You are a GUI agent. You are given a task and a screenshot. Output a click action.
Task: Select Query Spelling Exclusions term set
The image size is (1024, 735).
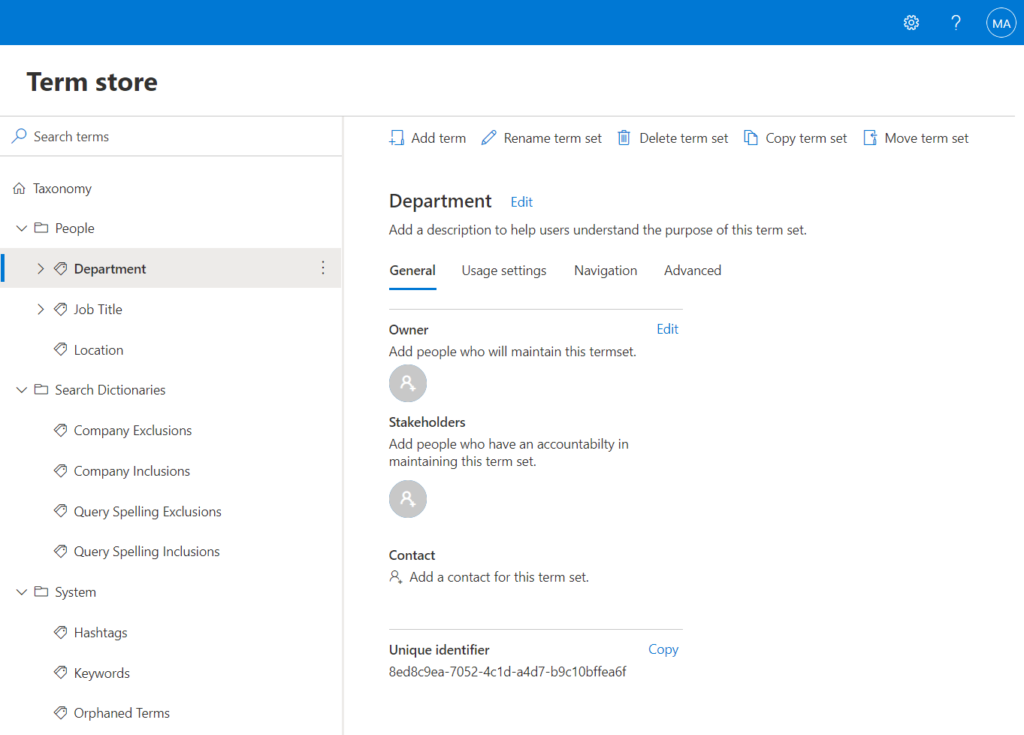(x=148, y=511)
